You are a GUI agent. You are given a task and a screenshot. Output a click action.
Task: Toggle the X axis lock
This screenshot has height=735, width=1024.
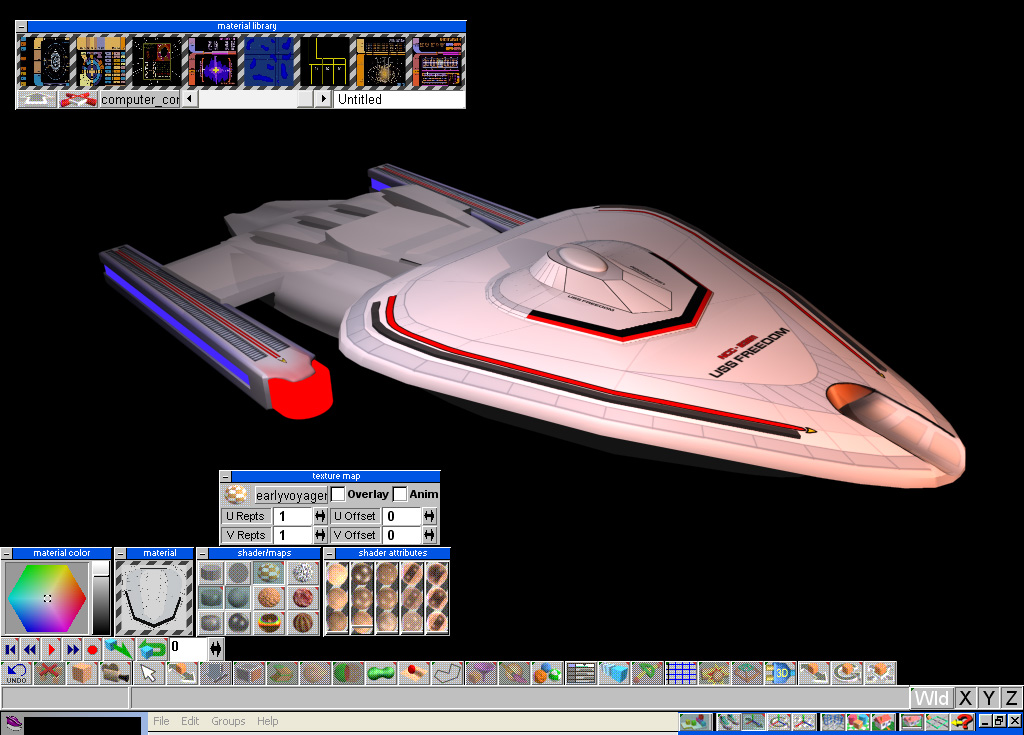(966, 698)
